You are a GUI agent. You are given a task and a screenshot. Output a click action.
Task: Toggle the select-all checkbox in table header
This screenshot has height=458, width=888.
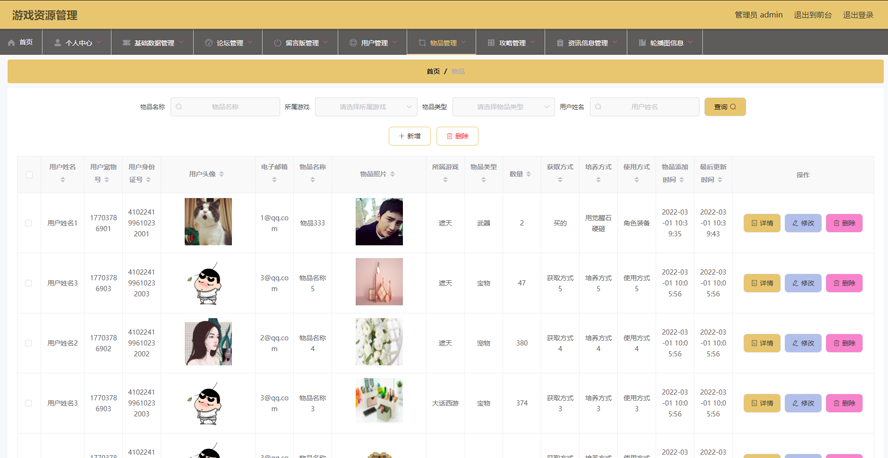click(29, 174)
